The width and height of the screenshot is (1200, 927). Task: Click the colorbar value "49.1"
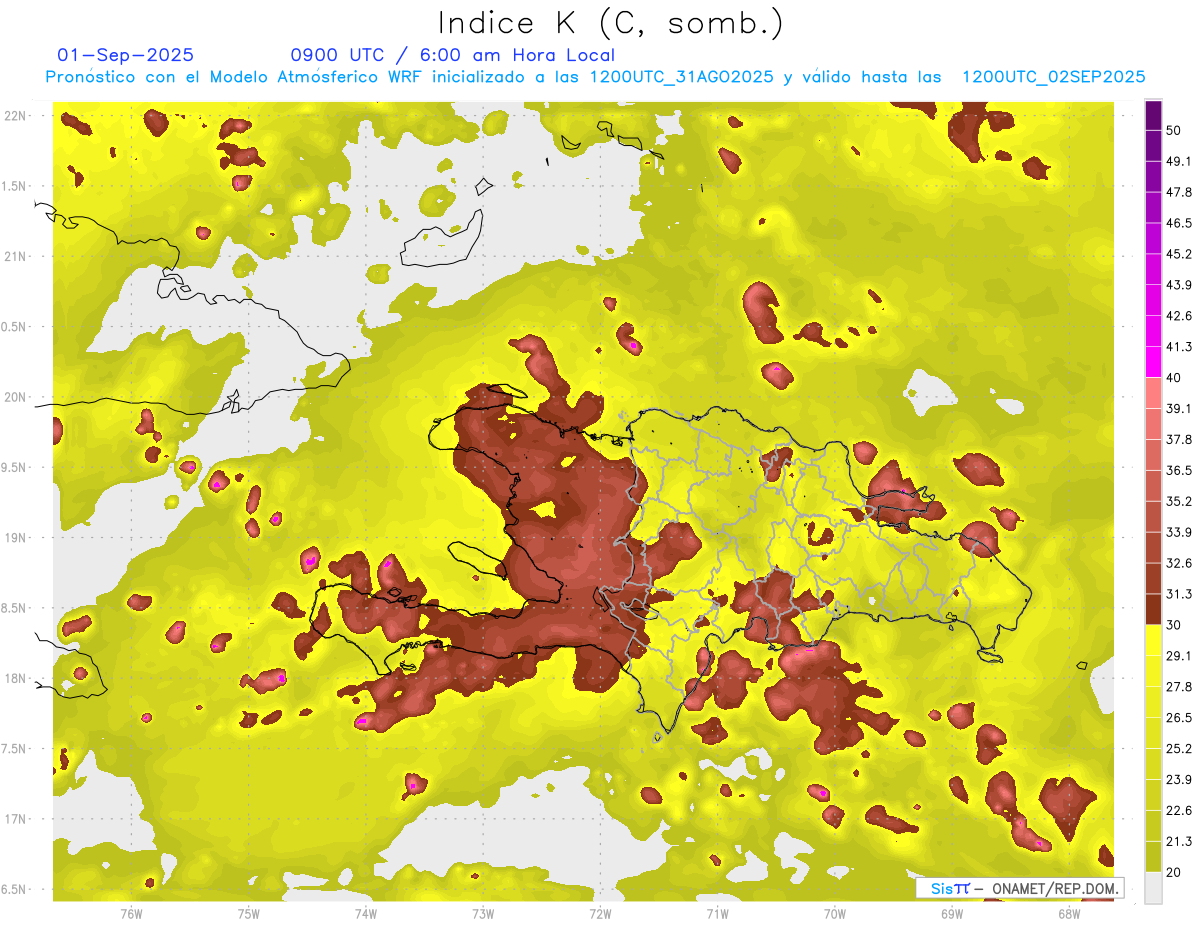pos(1179,161)
